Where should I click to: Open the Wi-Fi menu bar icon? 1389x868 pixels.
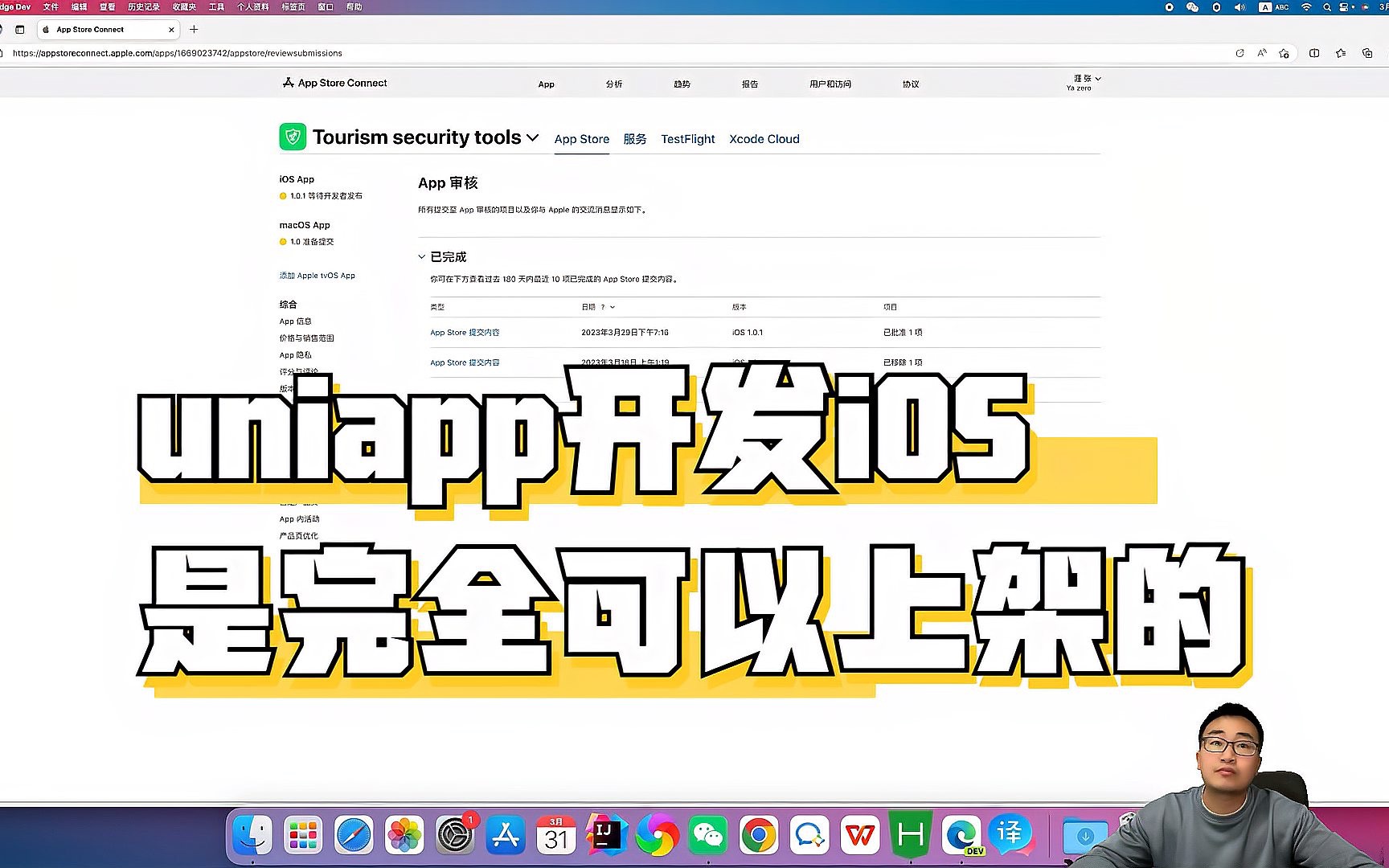point(1307,7)
